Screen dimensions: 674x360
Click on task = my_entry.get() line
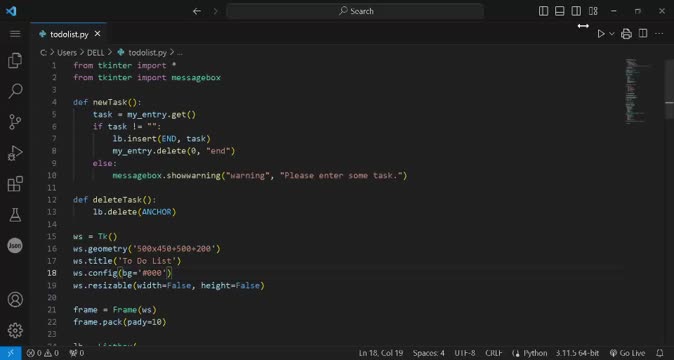[144, 114]
